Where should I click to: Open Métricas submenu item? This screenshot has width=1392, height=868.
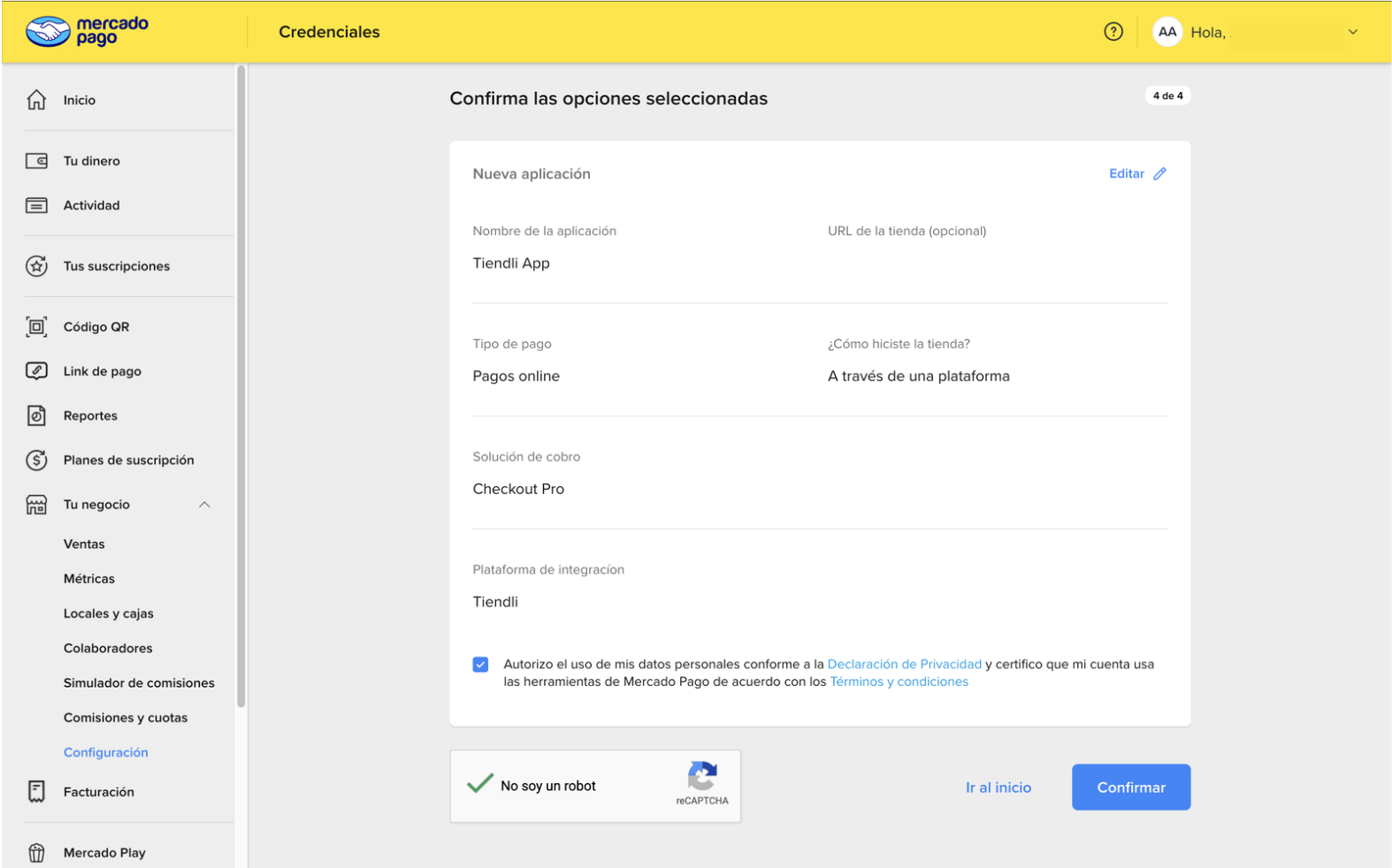[x=89, y=579]
